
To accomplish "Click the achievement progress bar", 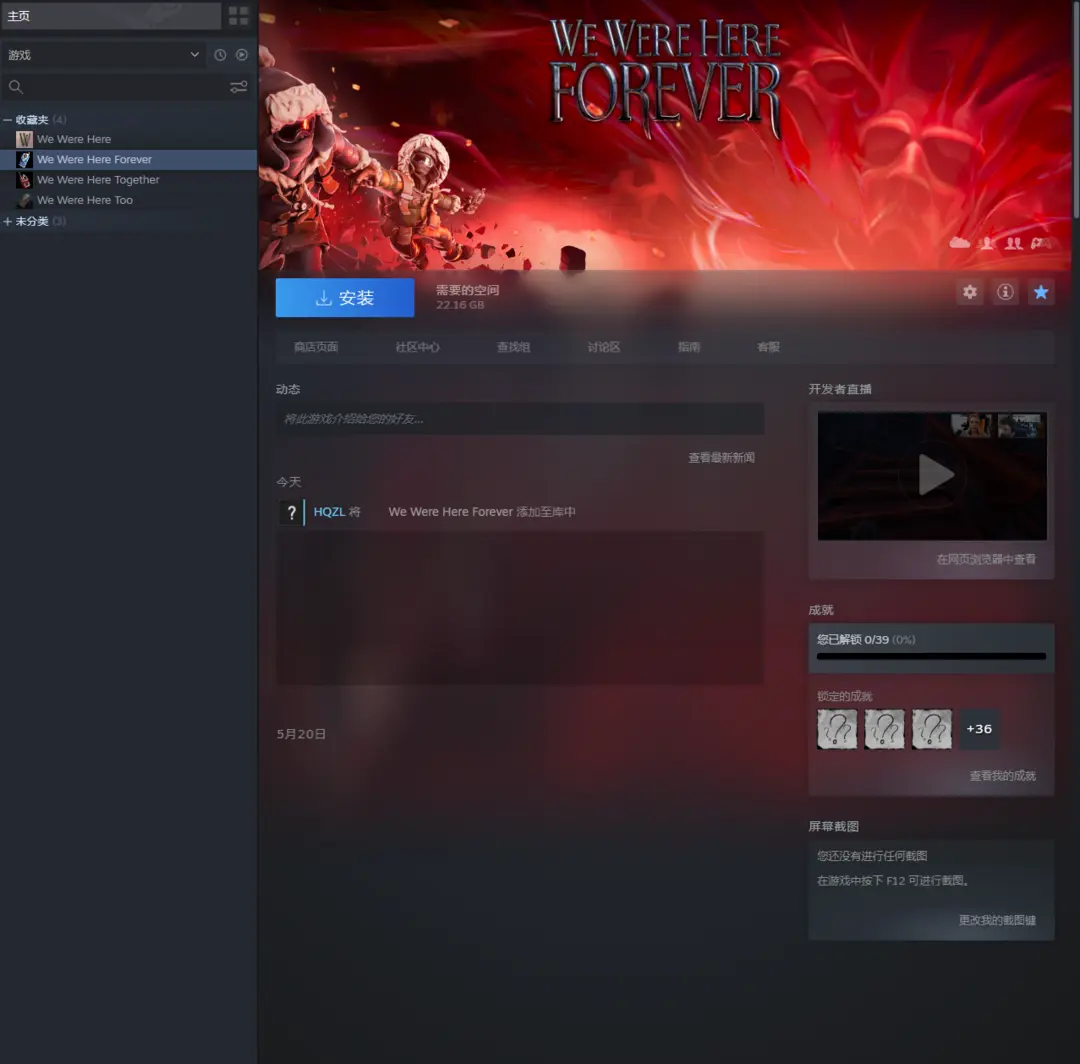I will point(931,656).
